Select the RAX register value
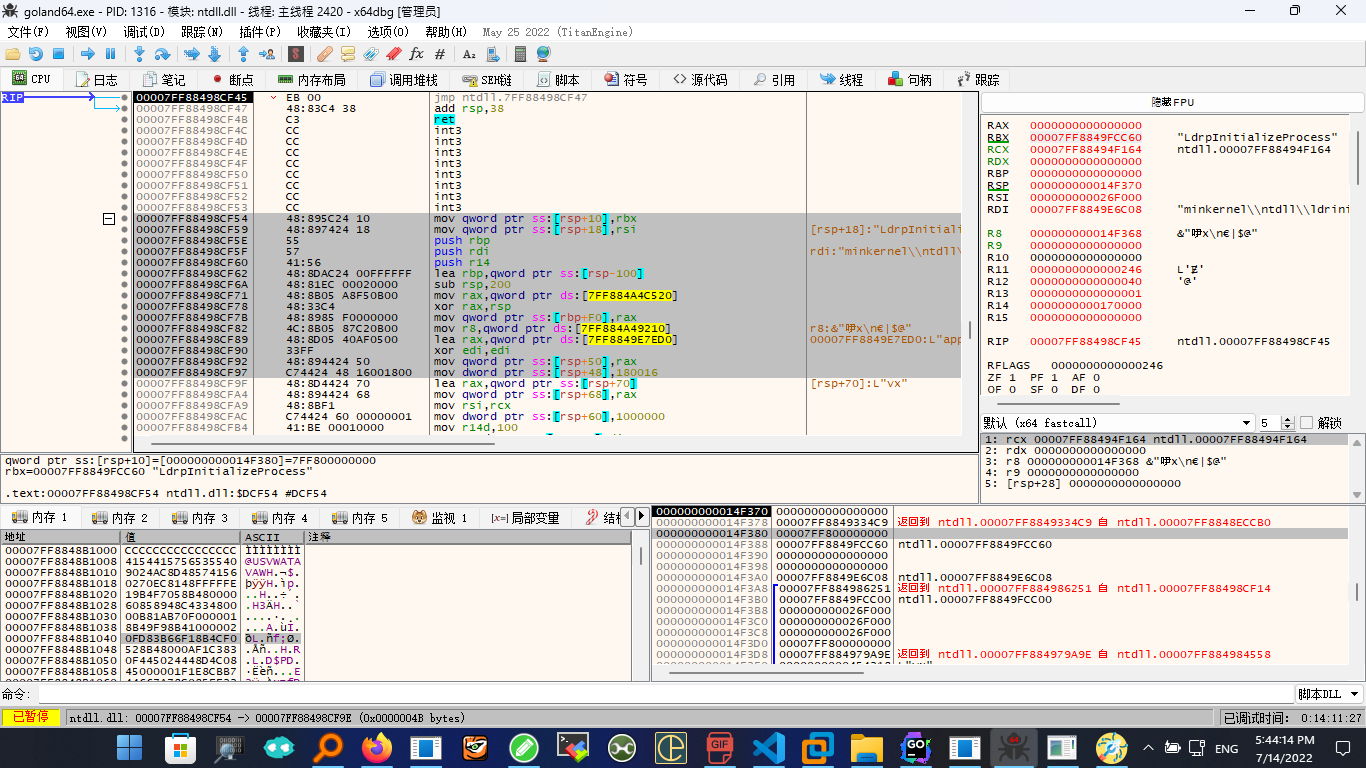The height and width of the screenshot is (768, 1366). (1086, 125)
